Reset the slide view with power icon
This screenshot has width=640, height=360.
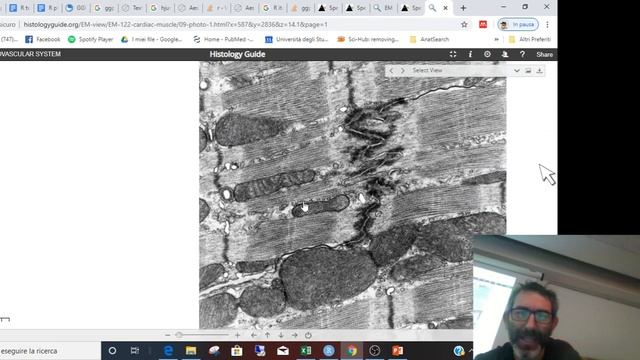point(308,335)
